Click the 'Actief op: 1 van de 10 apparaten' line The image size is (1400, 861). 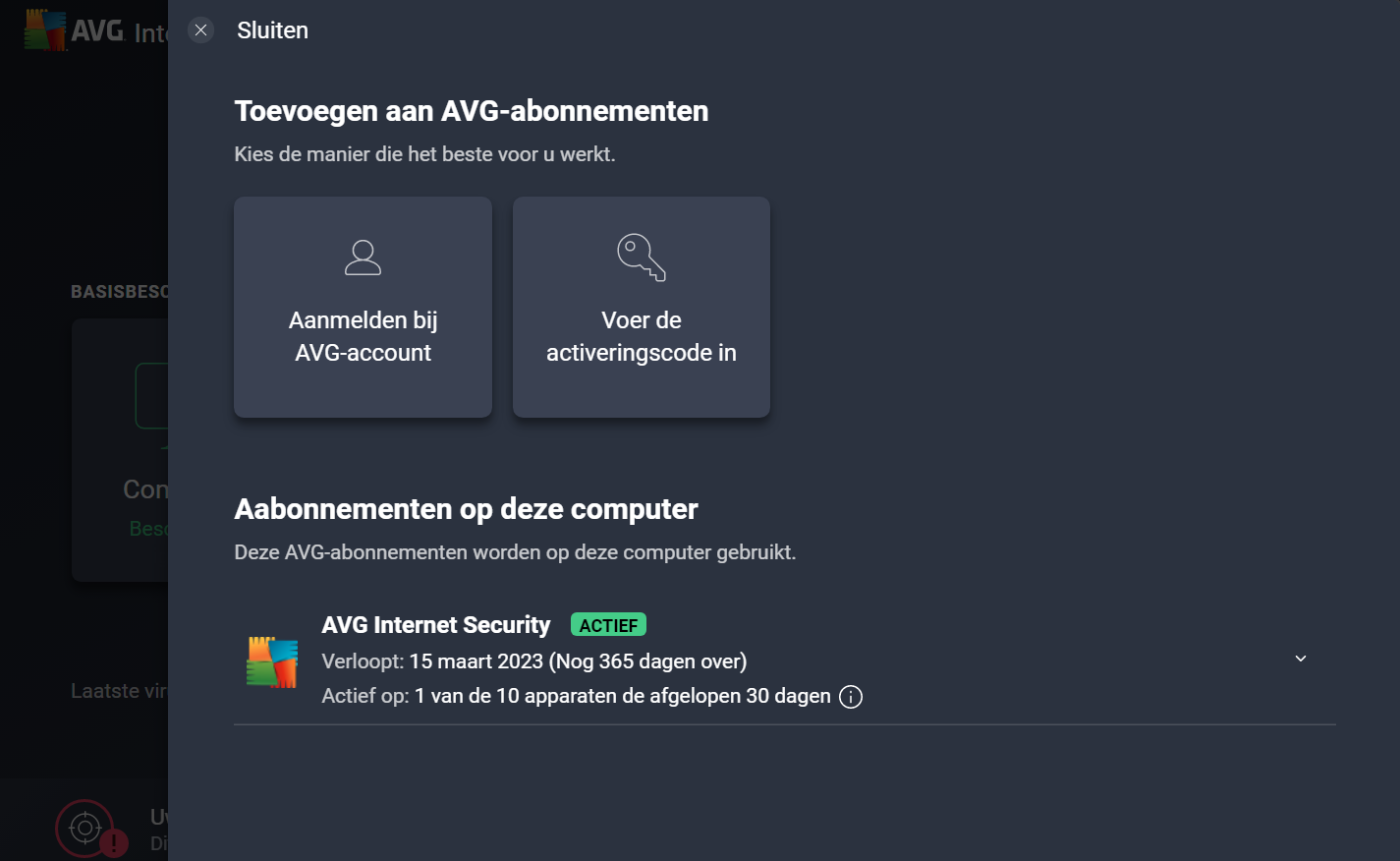pos(576,696)
